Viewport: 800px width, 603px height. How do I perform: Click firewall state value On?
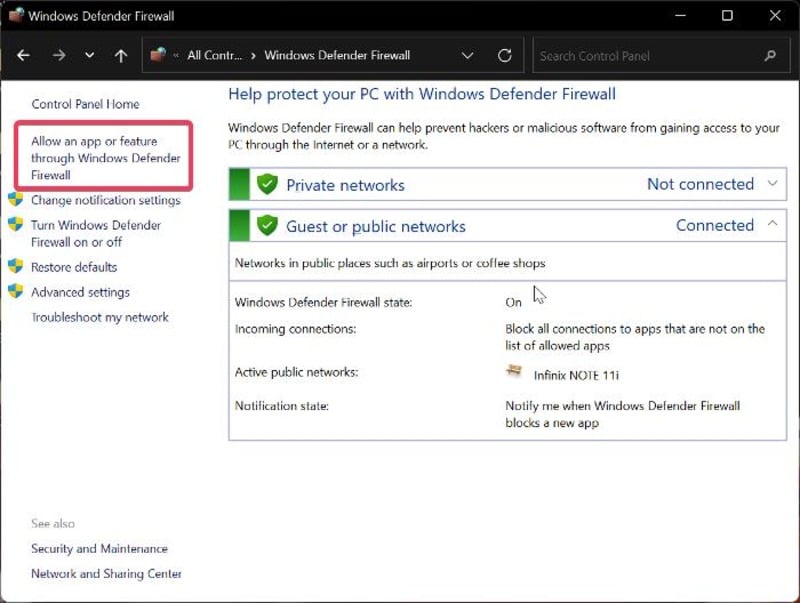pyautogui.click(x=513, y=303)
